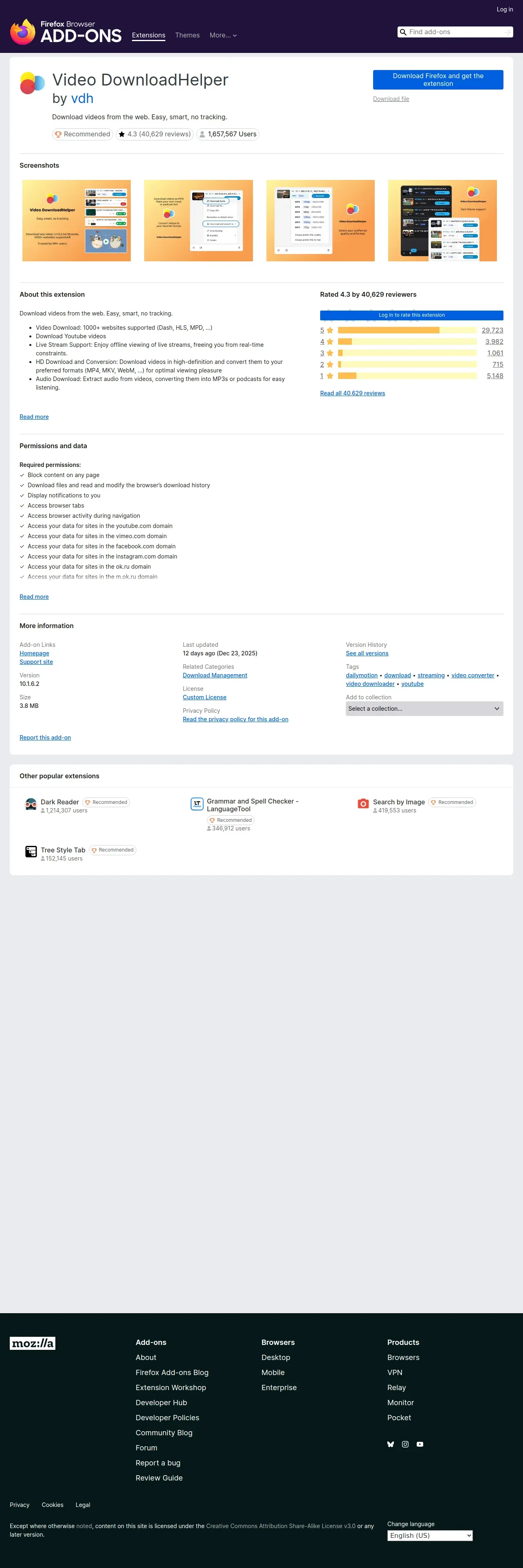The width and height of the screenshot is (523, 1568).
Task: Expand description with Read more link
Action: coord(34,417)
